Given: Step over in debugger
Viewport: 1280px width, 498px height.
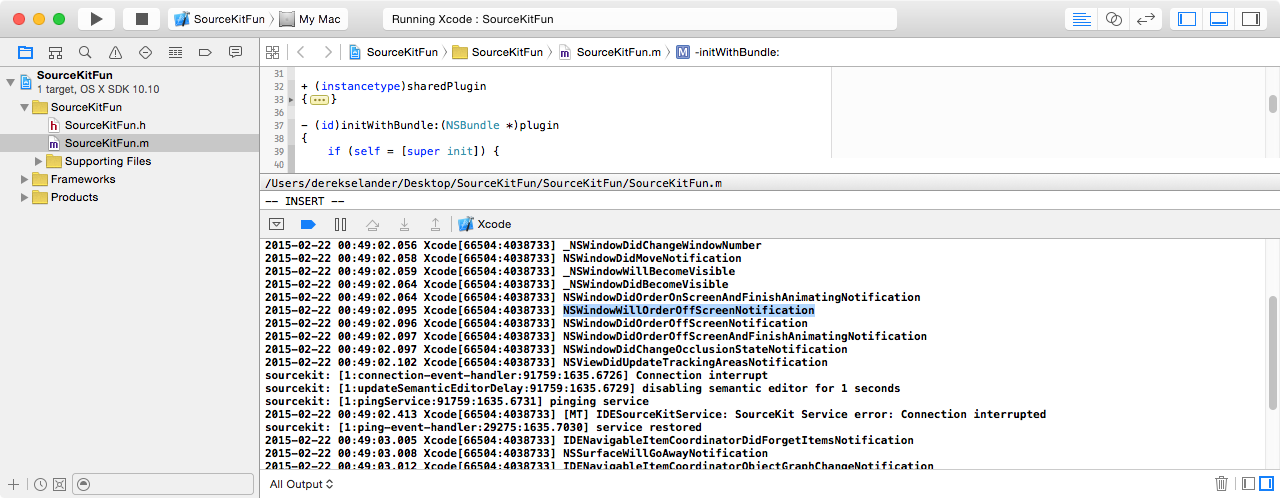Looking at the screenshot, I should click(372, 224).
